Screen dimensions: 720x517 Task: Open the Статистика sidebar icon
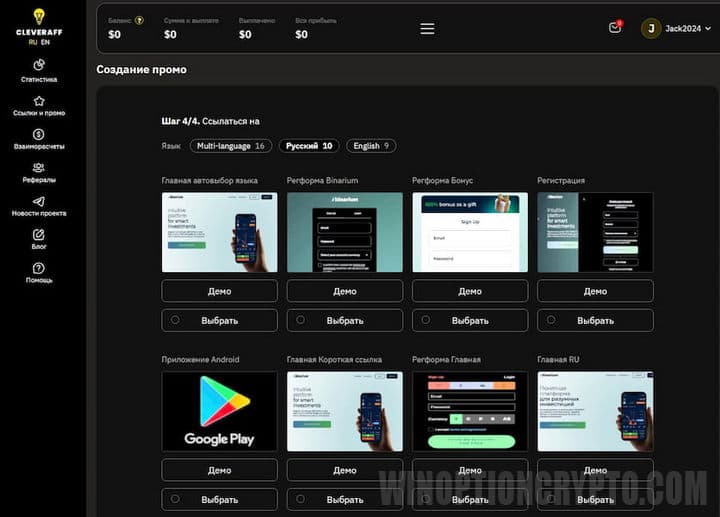(39, 65)
